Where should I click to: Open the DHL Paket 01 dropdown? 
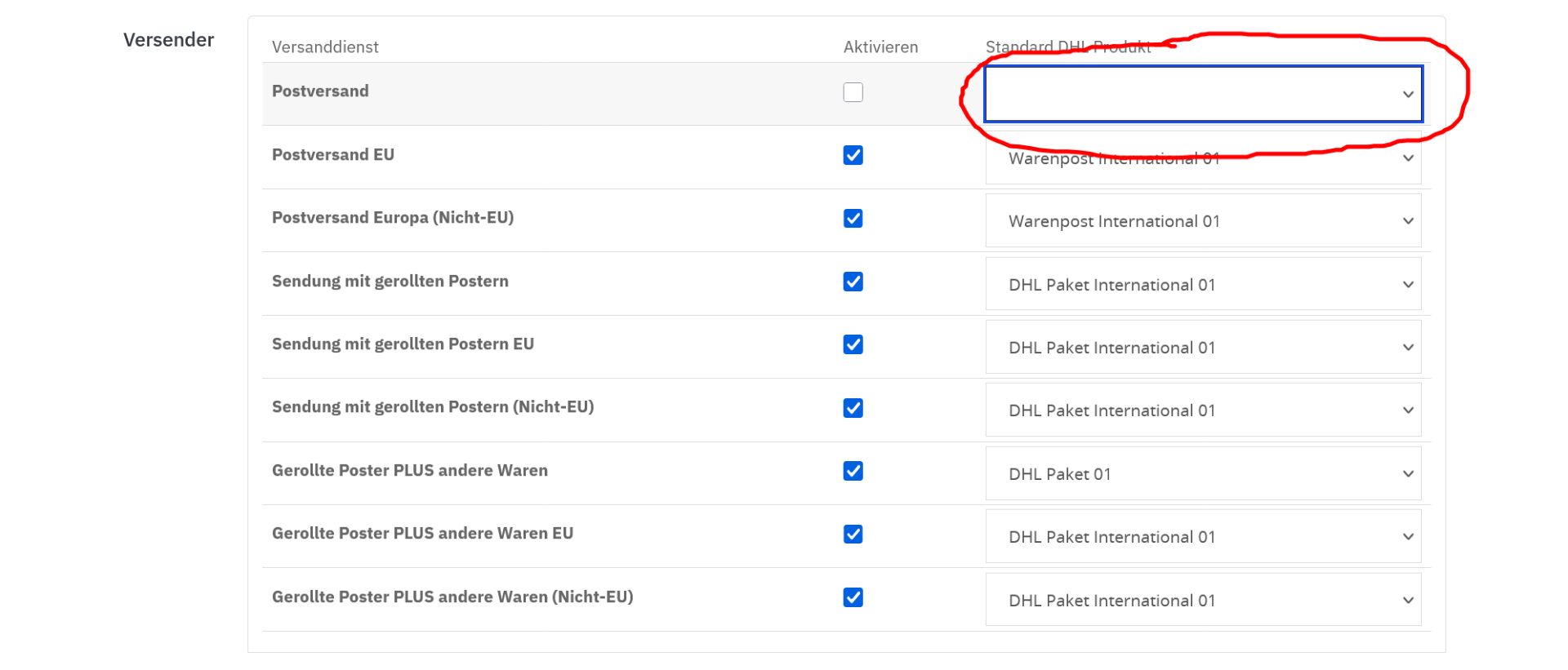(x=1203, y=473)
